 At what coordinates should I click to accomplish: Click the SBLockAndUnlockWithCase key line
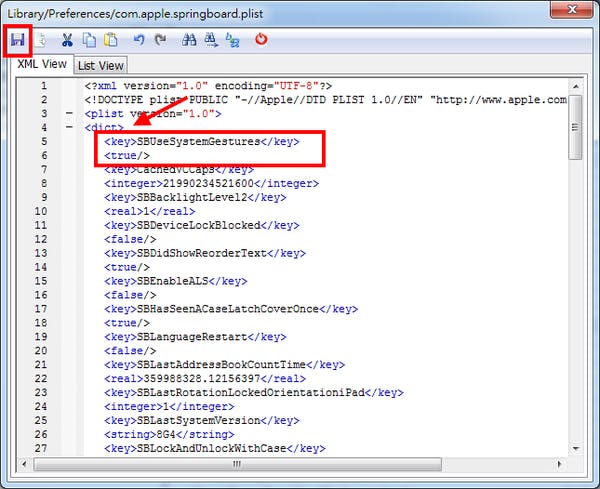(215, 448)
